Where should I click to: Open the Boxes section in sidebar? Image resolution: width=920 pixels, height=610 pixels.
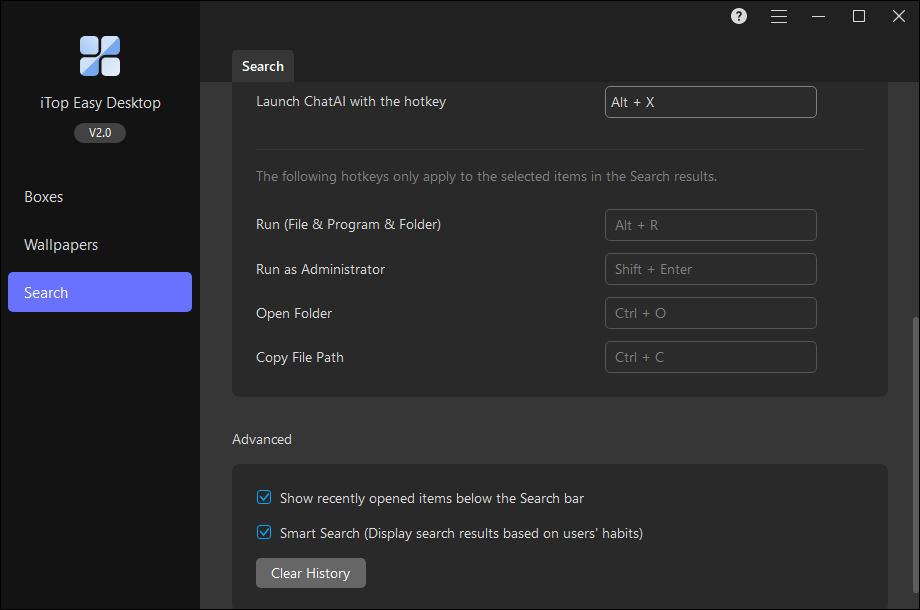tap(44, 197)
